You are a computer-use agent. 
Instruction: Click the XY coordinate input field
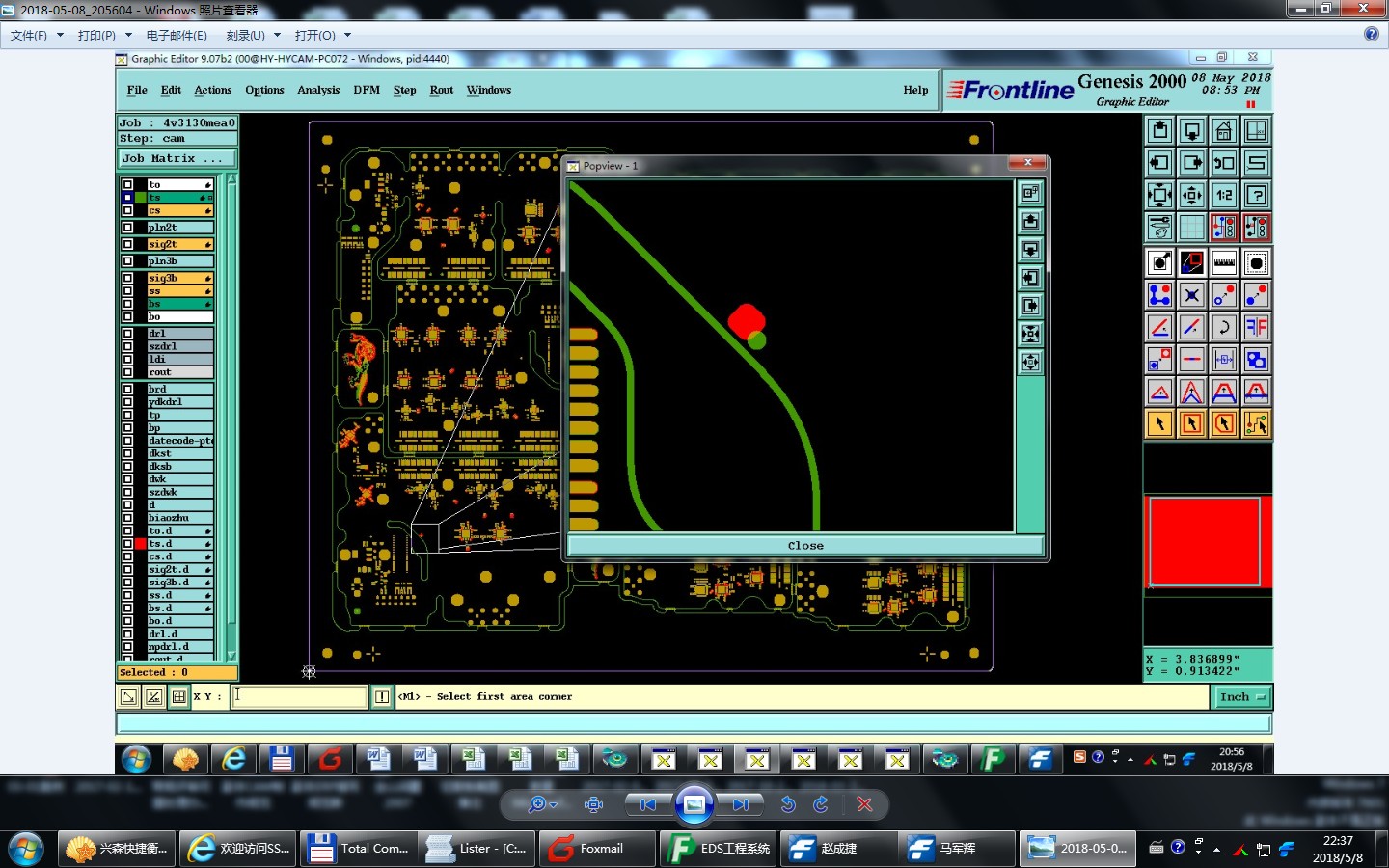(x=299, y=696)
